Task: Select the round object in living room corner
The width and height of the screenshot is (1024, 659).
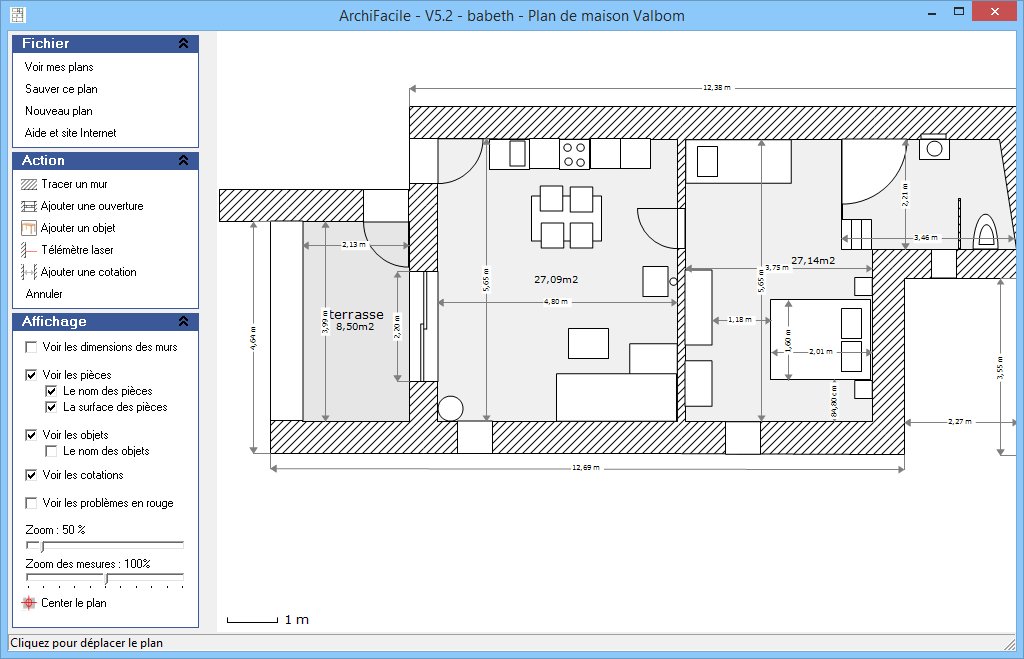Action: coord(451,409)
